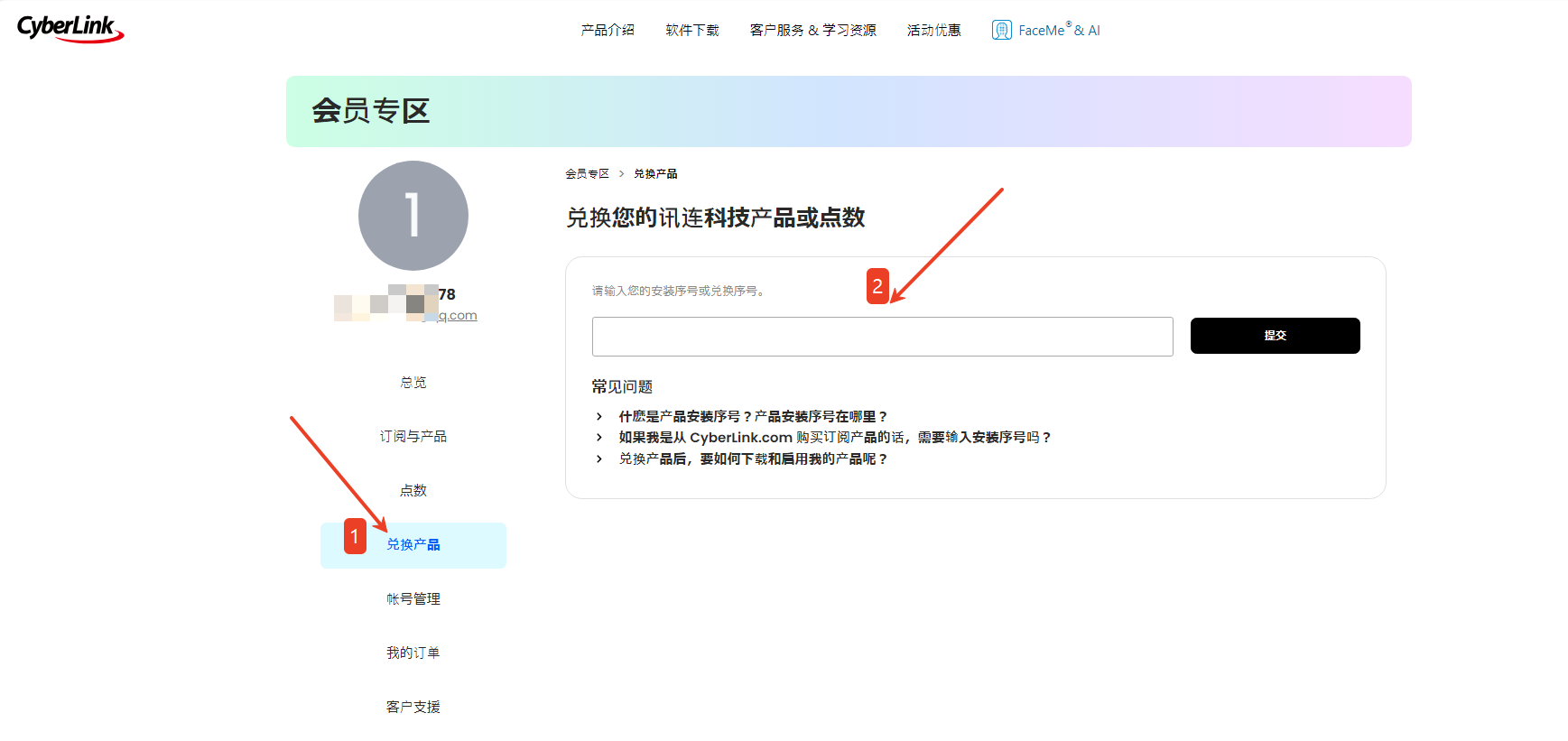Click the 会员专区 banner heading

371,111
